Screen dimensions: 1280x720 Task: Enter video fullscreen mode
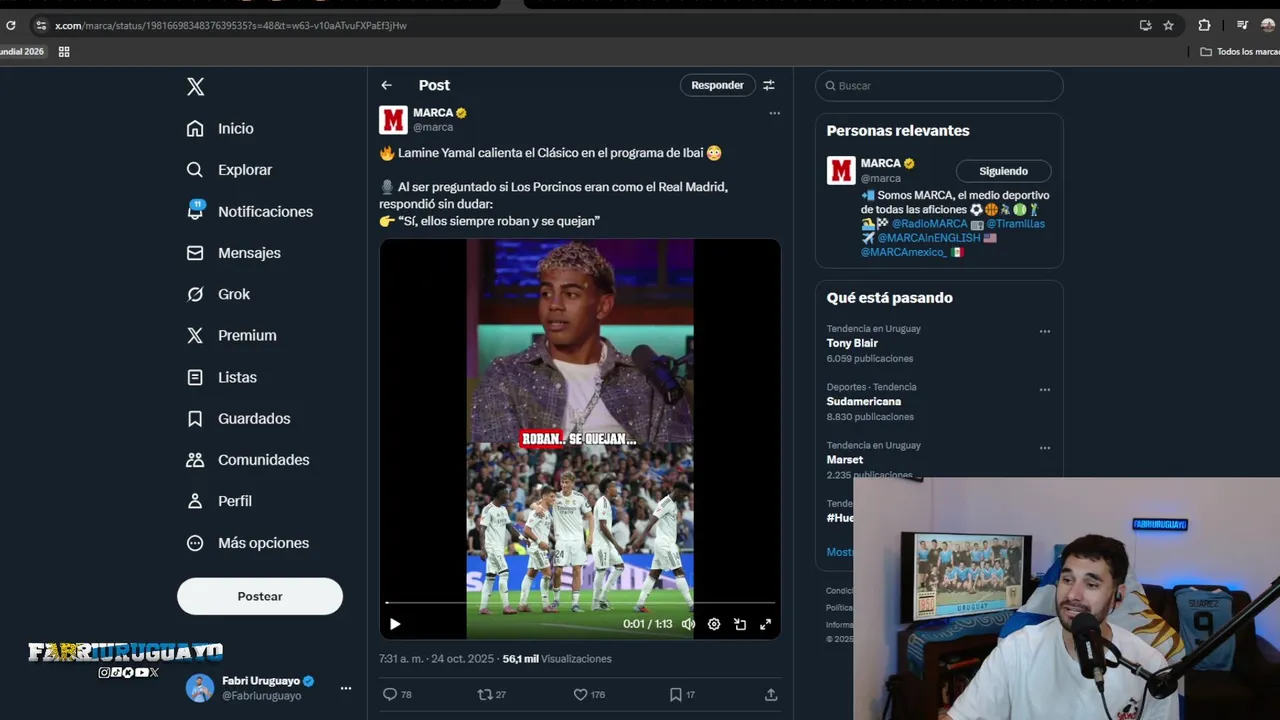point(765,624)
